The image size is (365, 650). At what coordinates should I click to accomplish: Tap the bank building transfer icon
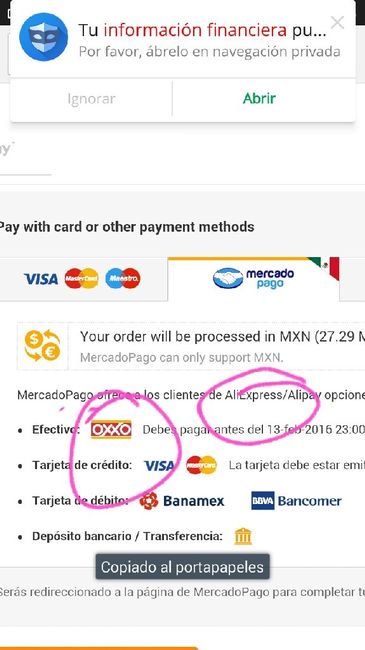tap(243, 536)
